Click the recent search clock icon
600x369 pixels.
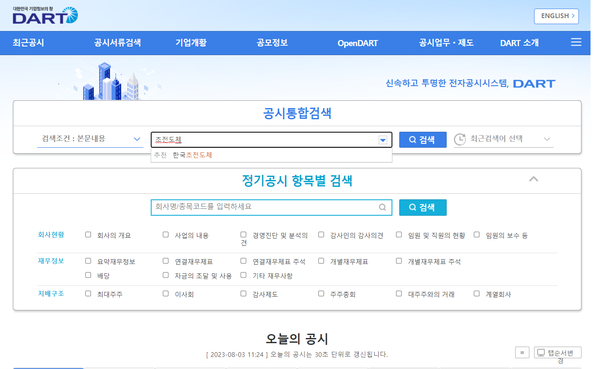460,139
